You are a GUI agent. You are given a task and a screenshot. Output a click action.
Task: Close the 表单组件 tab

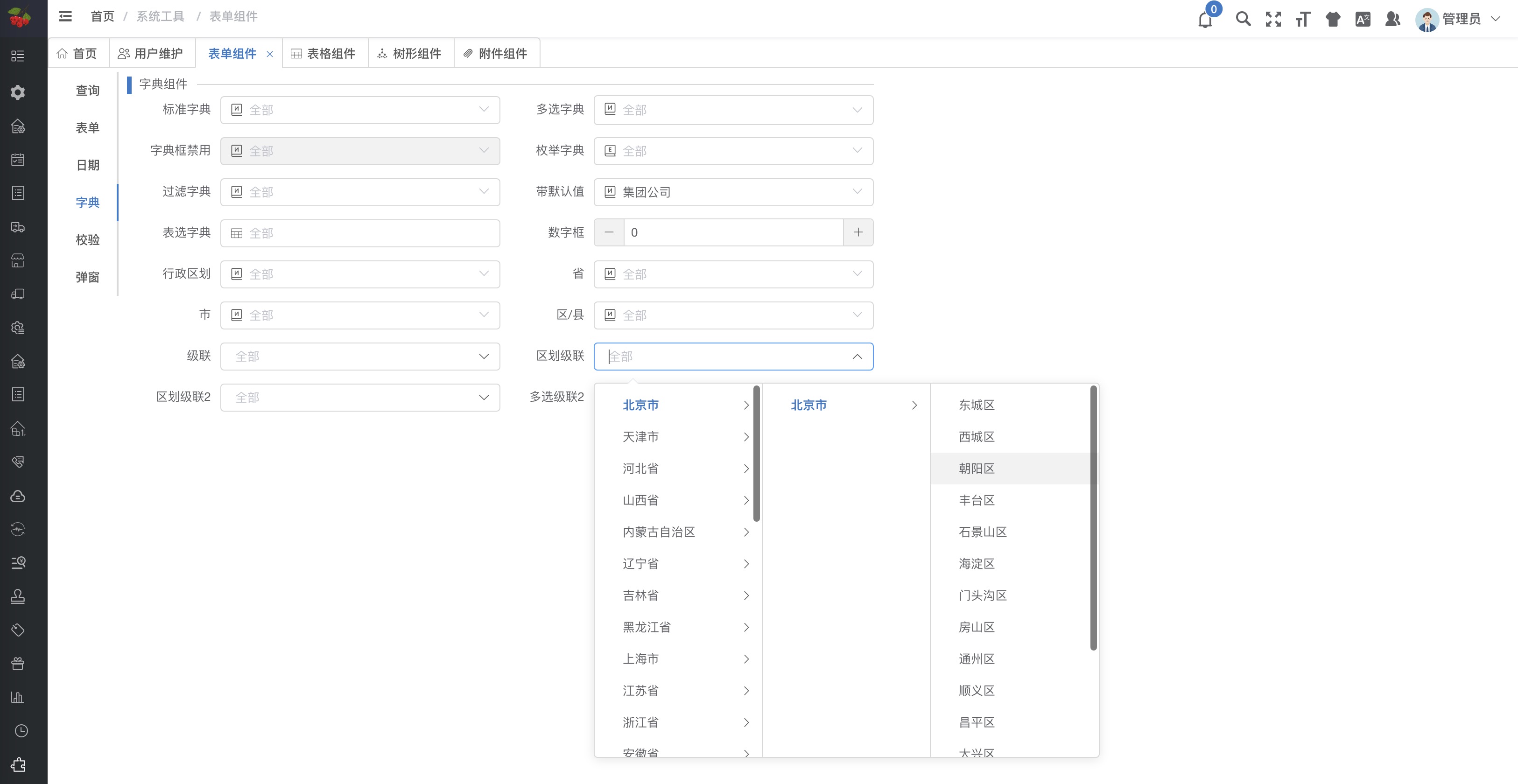tap(270, 54)
